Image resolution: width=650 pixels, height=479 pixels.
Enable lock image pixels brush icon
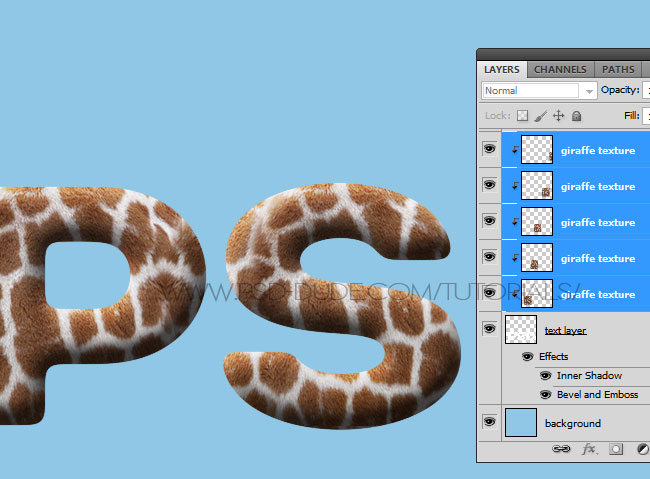tap(541, 116)
